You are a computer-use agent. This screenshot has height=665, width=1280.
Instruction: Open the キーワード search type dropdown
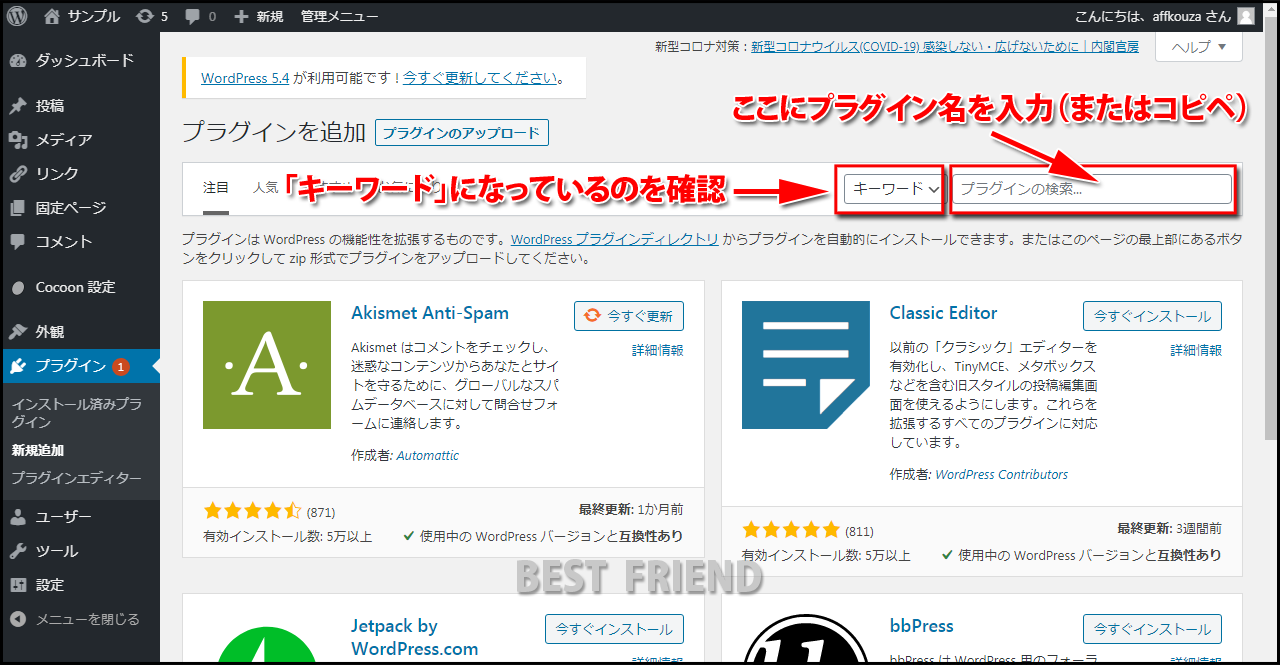[894, 188]
